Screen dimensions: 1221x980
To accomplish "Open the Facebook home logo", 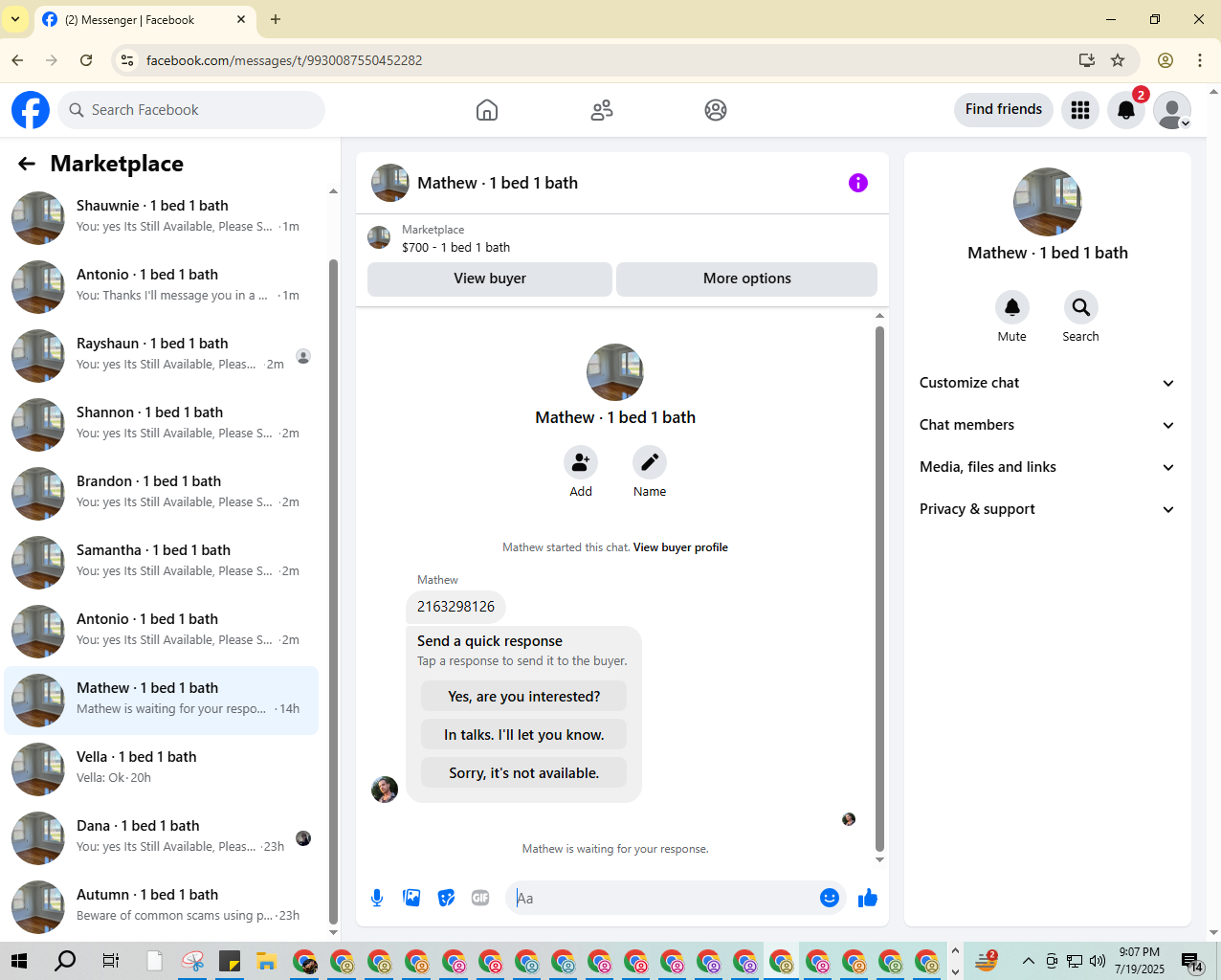I will [x=31, y=110].
